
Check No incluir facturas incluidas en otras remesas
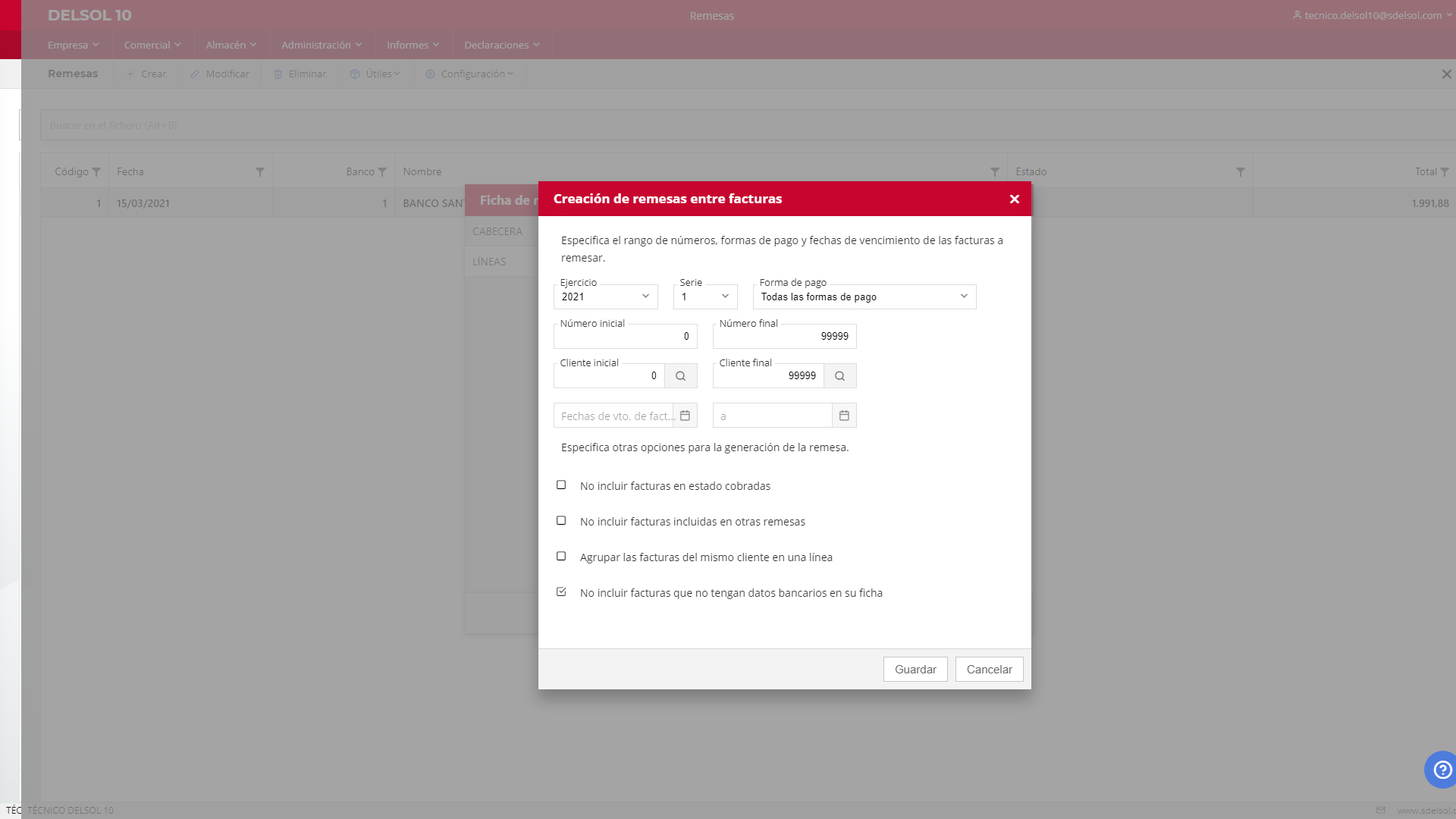561,521
